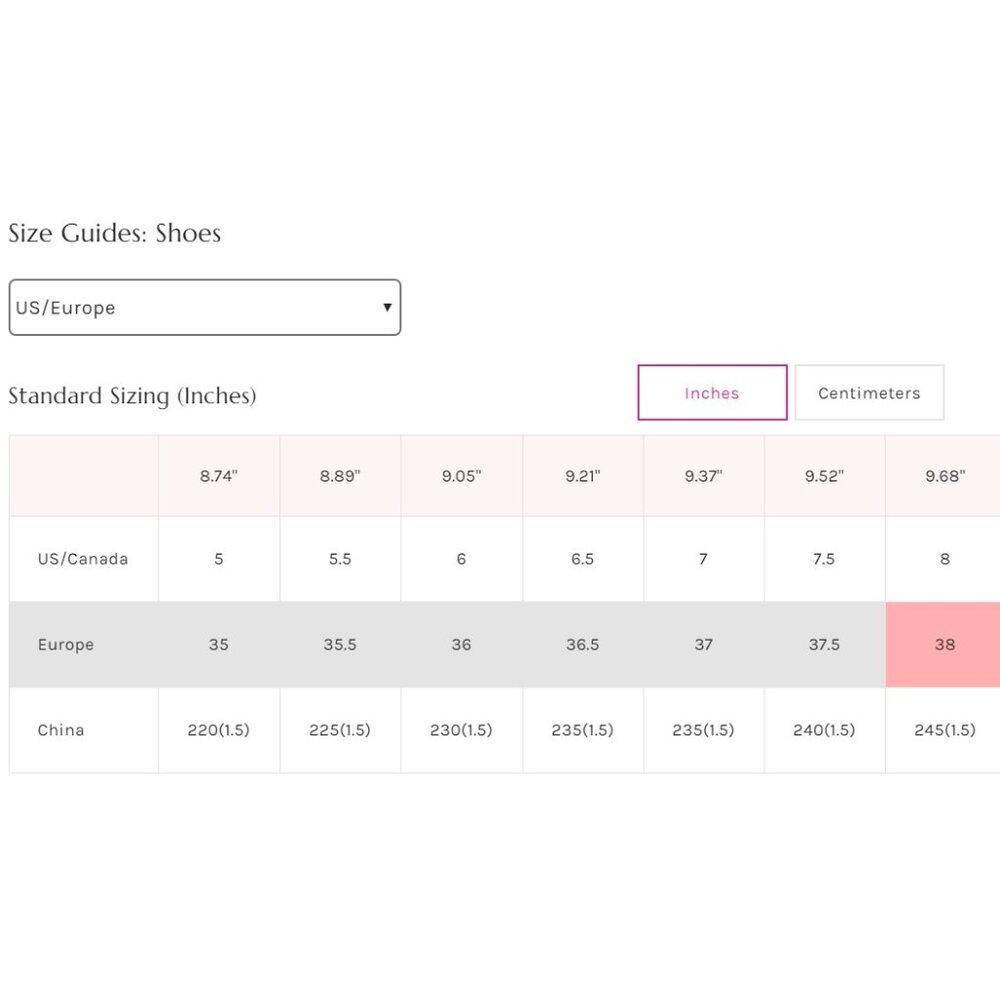This screenshot has height=1000, width=1000.
Task: Click the China row label
Action: [61, 730]
